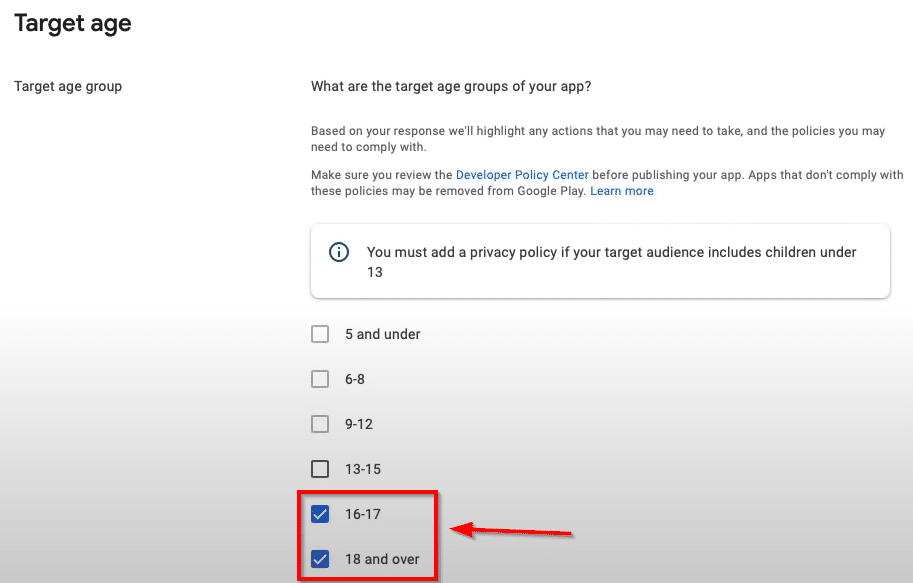Click the red arrow annotation
The height and width of the screenshot is (583, 913).
(512, 531)
